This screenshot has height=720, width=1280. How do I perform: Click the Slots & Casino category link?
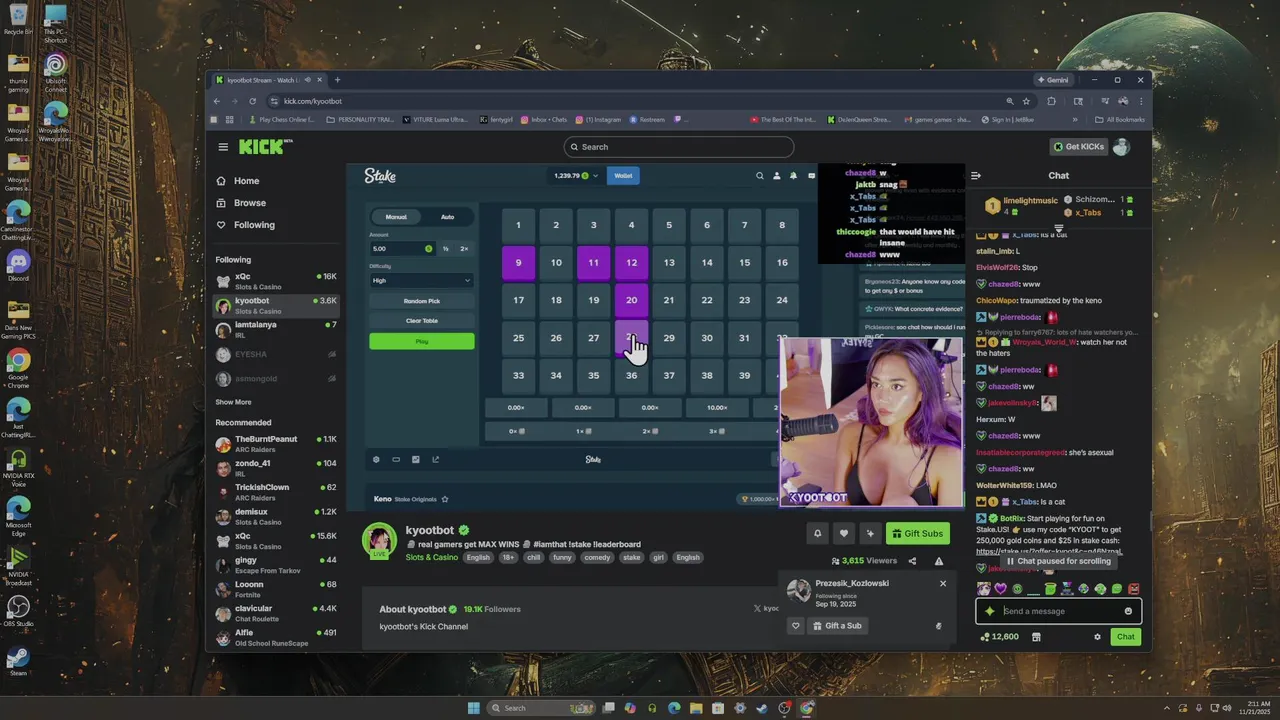click(x=432, y=557)
